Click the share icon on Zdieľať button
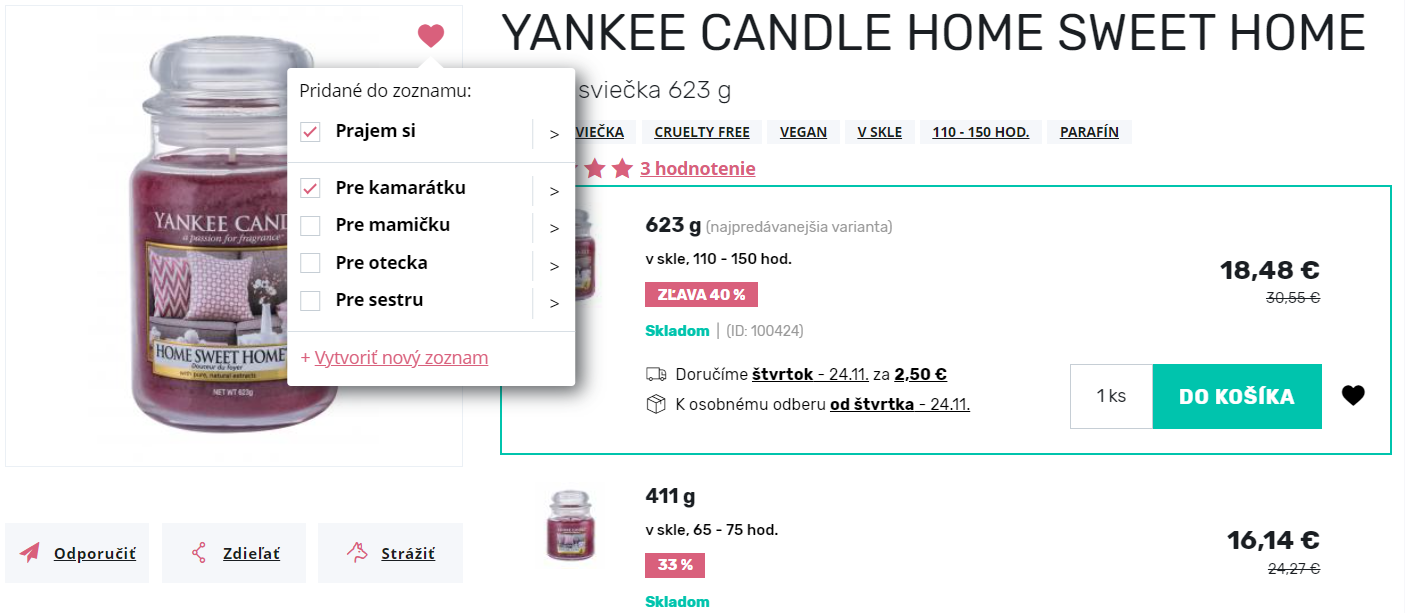The height and width of the screenshot is (613, 1405). coord(198,553)
